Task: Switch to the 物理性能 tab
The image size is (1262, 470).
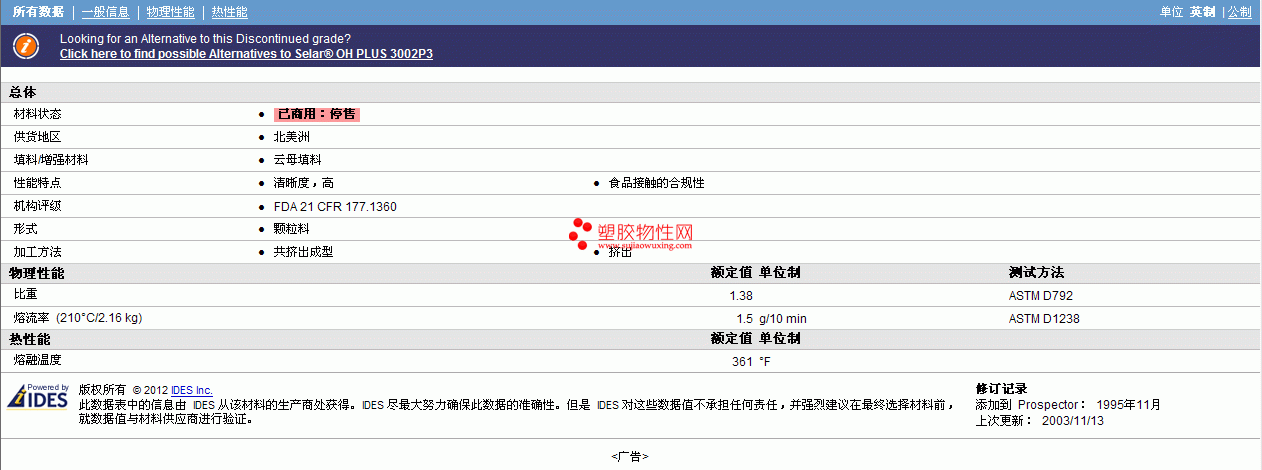Action: [170, 12]
